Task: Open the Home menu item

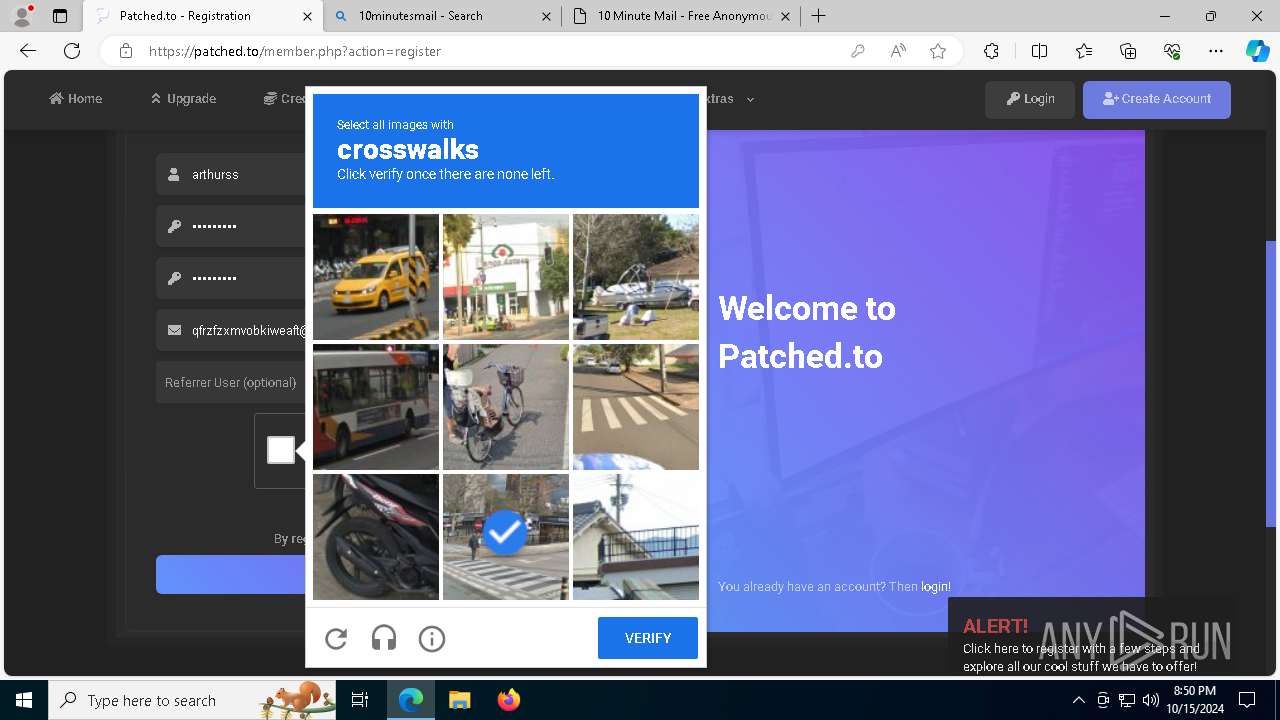Action: (x=76, y=98)
